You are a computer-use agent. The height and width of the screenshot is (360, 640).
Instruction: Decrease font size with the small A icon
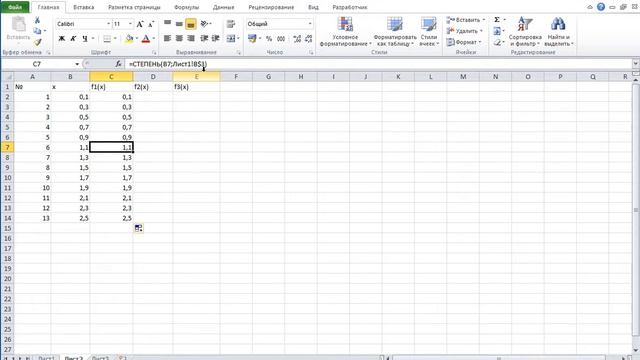pyautogui.click(x=151, y=24)
